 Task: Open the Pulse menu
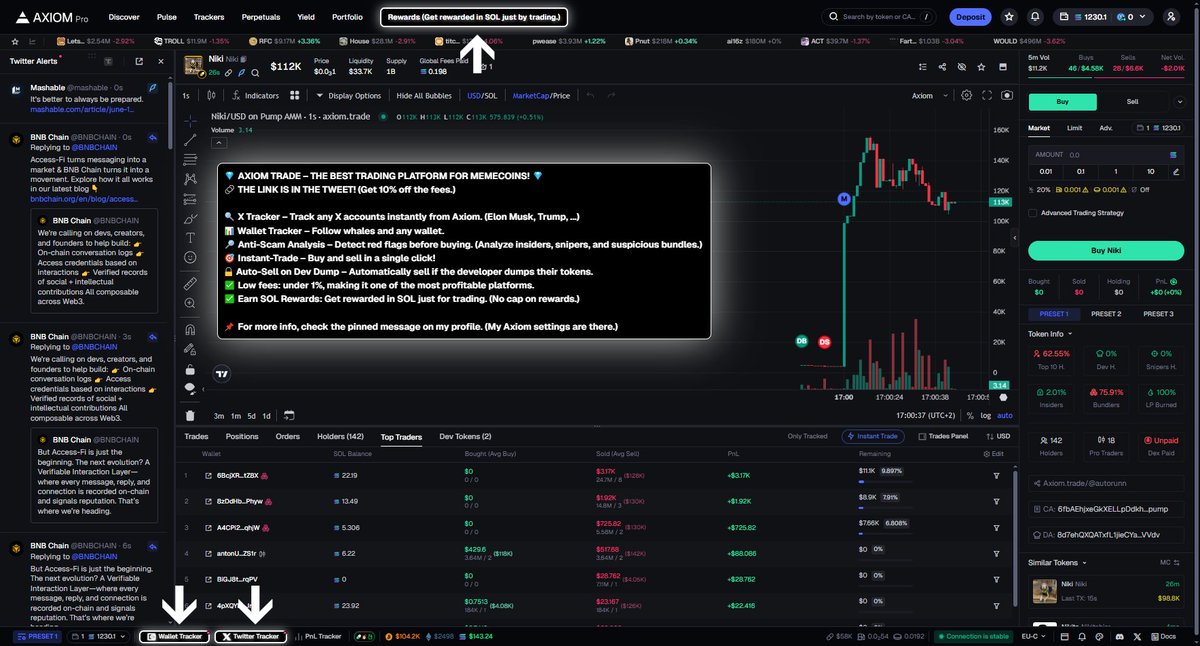(167, 17)
